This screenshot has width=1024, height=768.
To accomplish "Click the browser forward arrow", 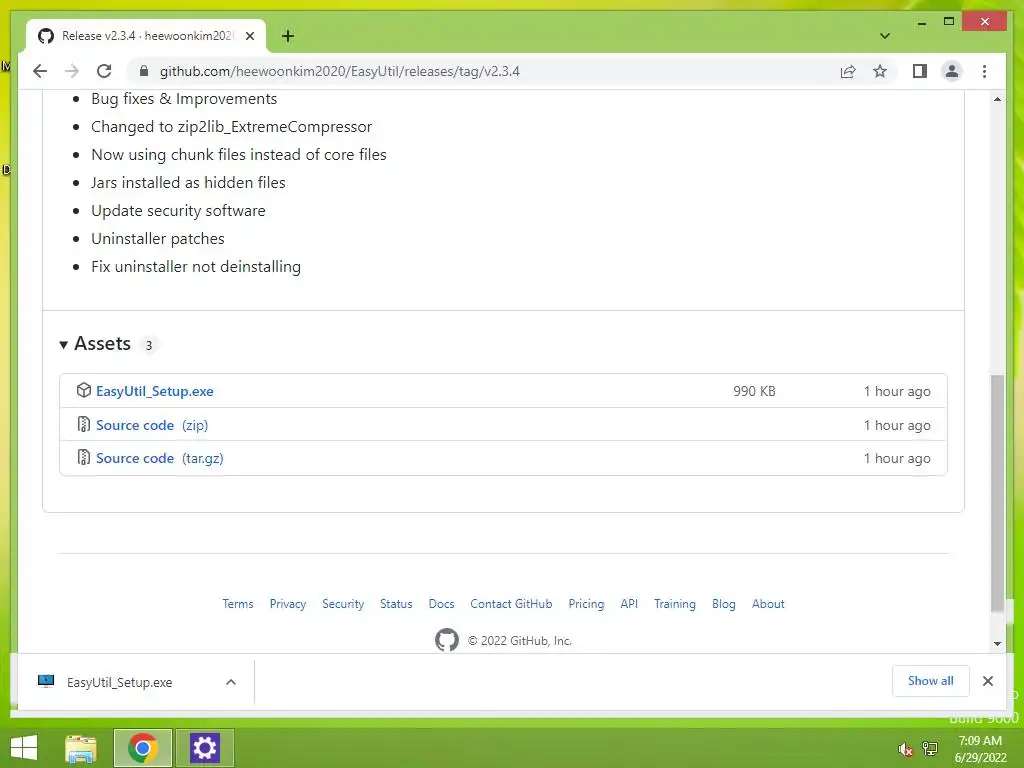I will click(x=72, y=71).
